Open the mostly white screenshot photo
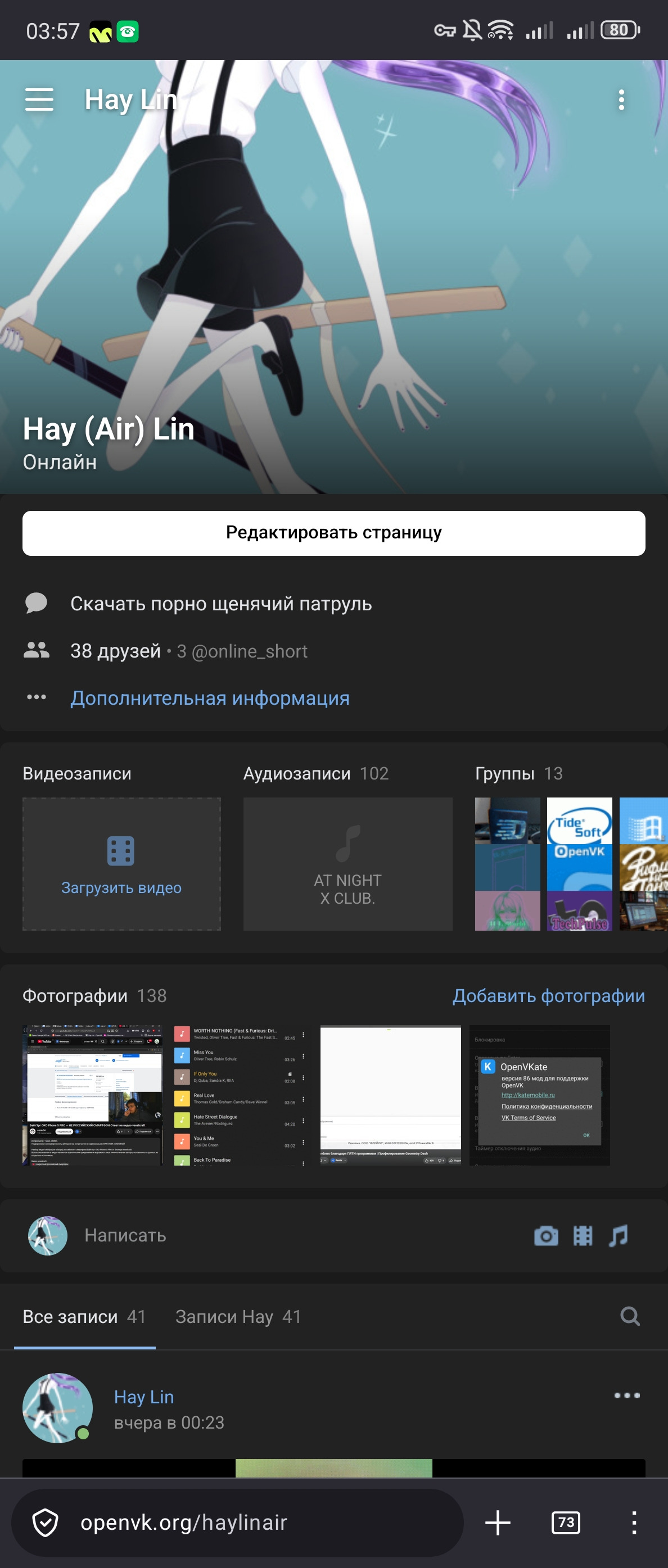This screenshot has height=1568, width=668. [390, 1095]
